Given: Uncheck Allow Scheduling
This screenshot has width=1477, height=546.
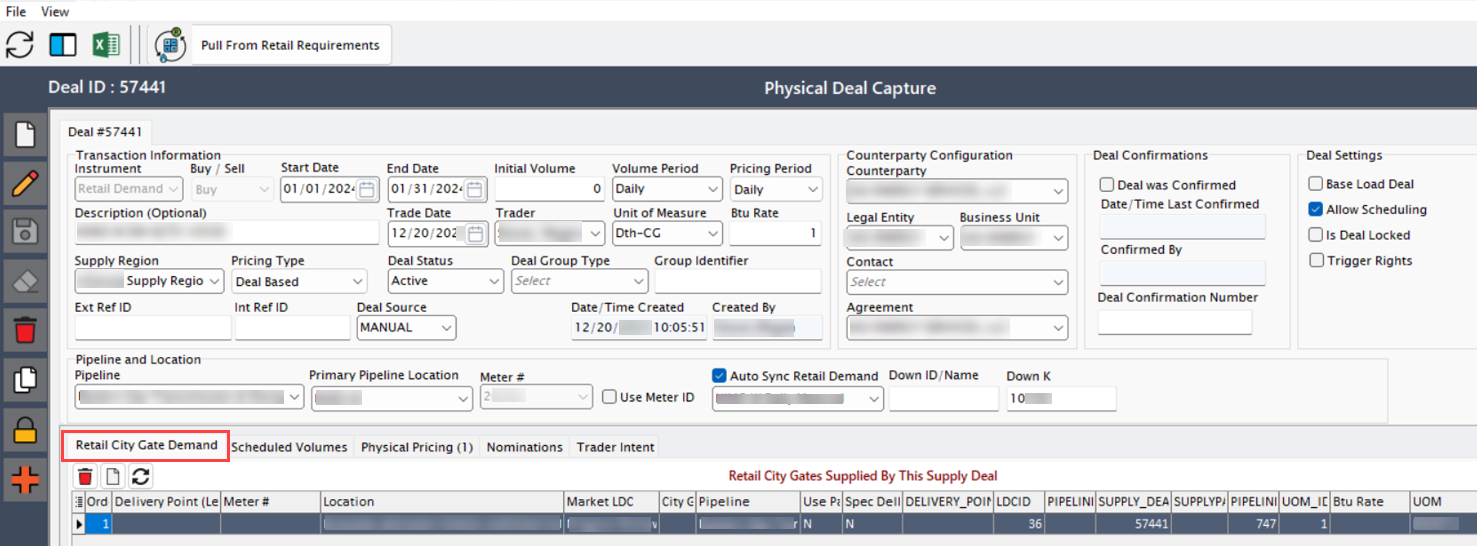Looking at the screenshot, I should 1316,210.
